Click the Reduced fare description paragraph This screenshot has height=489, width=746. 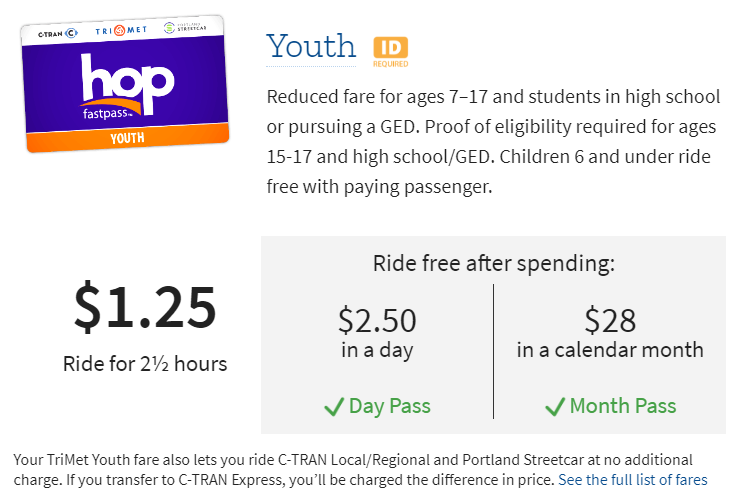pyautogui.click(x=493, y=142)
